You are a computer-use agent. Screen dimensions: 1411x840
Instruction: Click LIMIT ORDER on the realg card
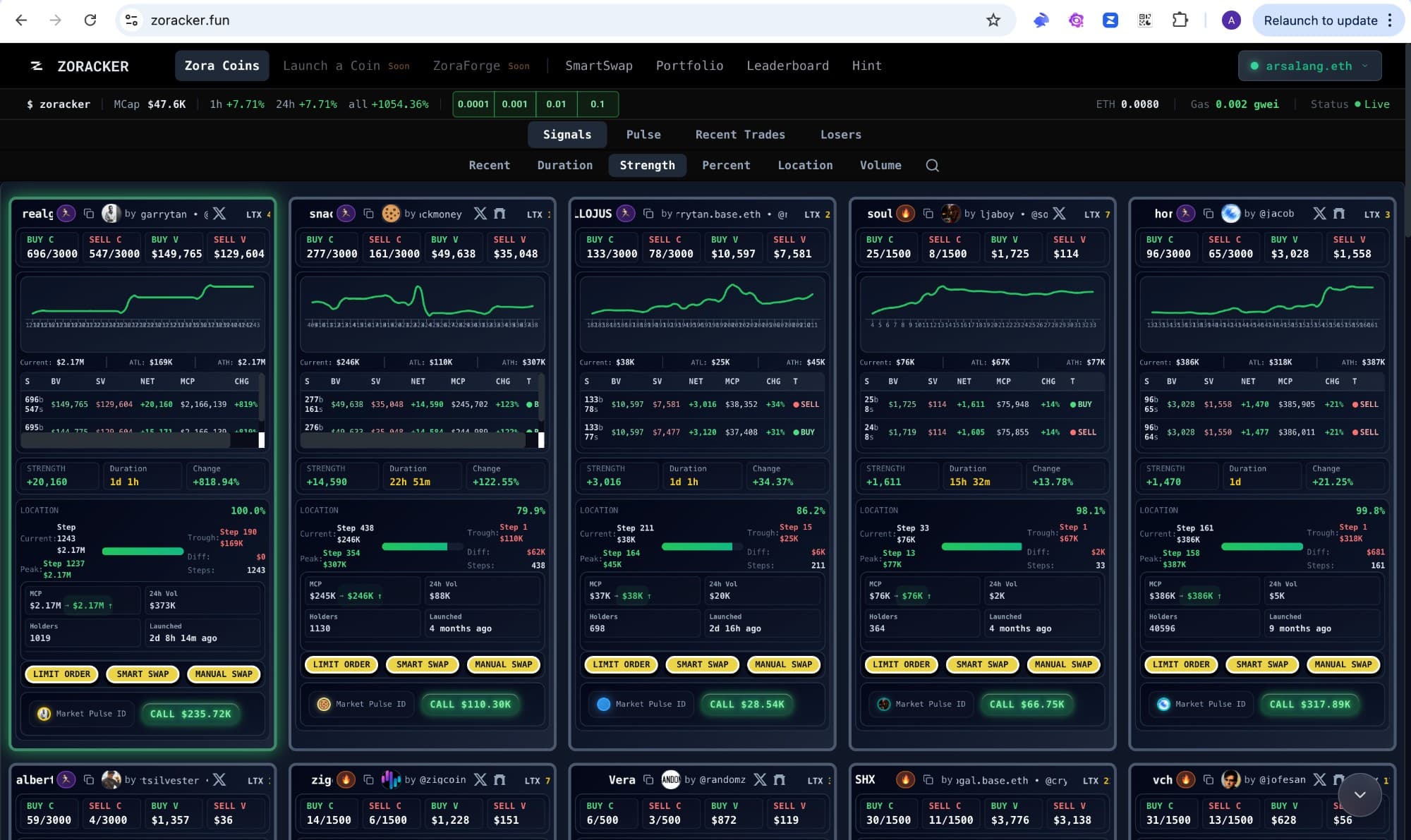point(62,674)
